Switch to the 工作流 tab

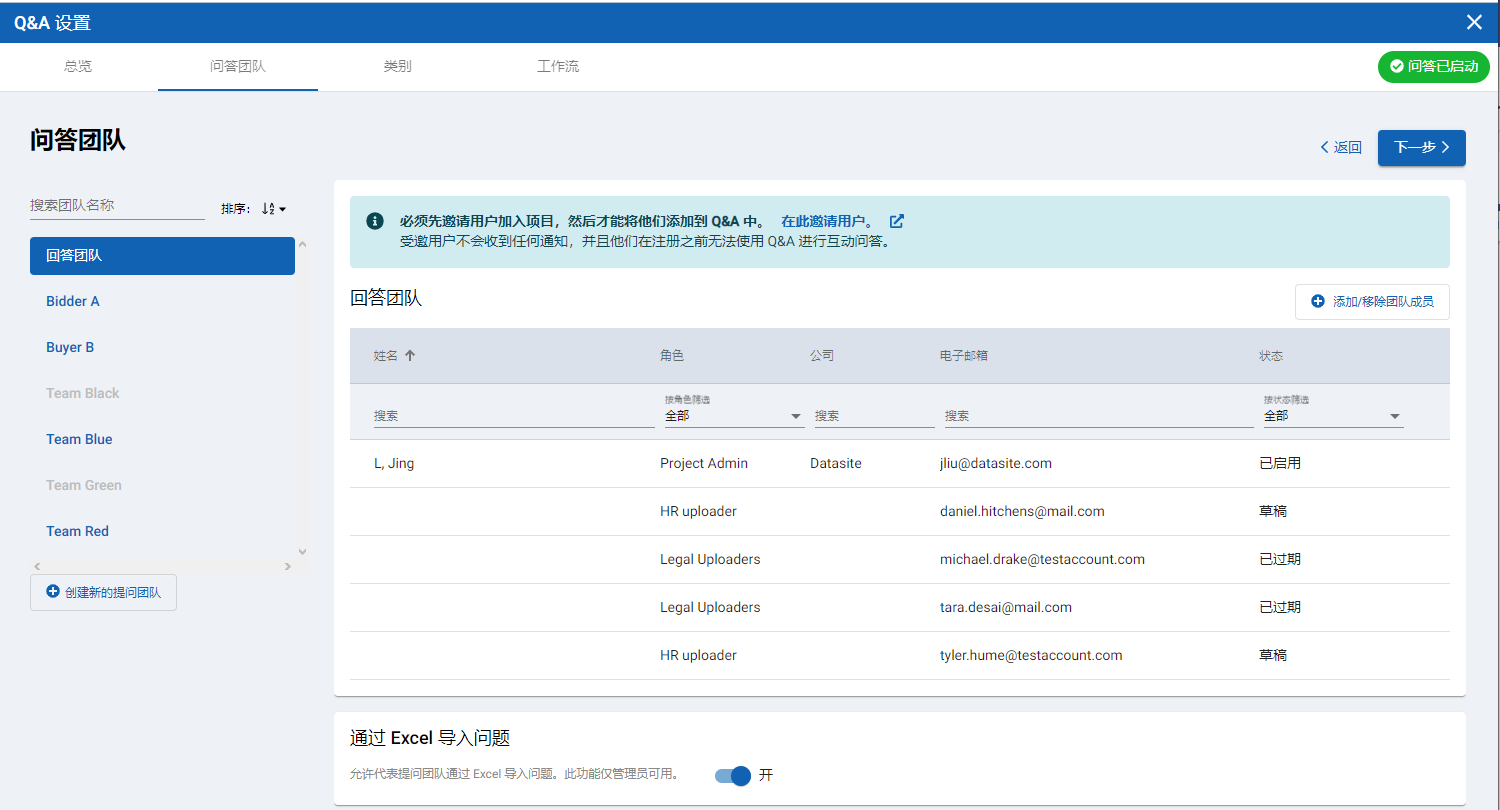558,67
